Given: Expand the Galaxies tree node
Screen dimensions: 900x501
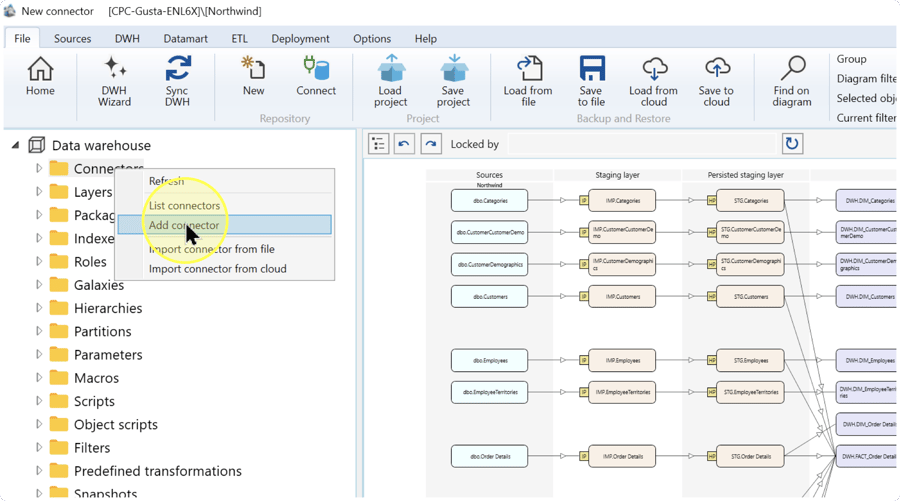Looking at the screenshot, I should click(38, 284).
